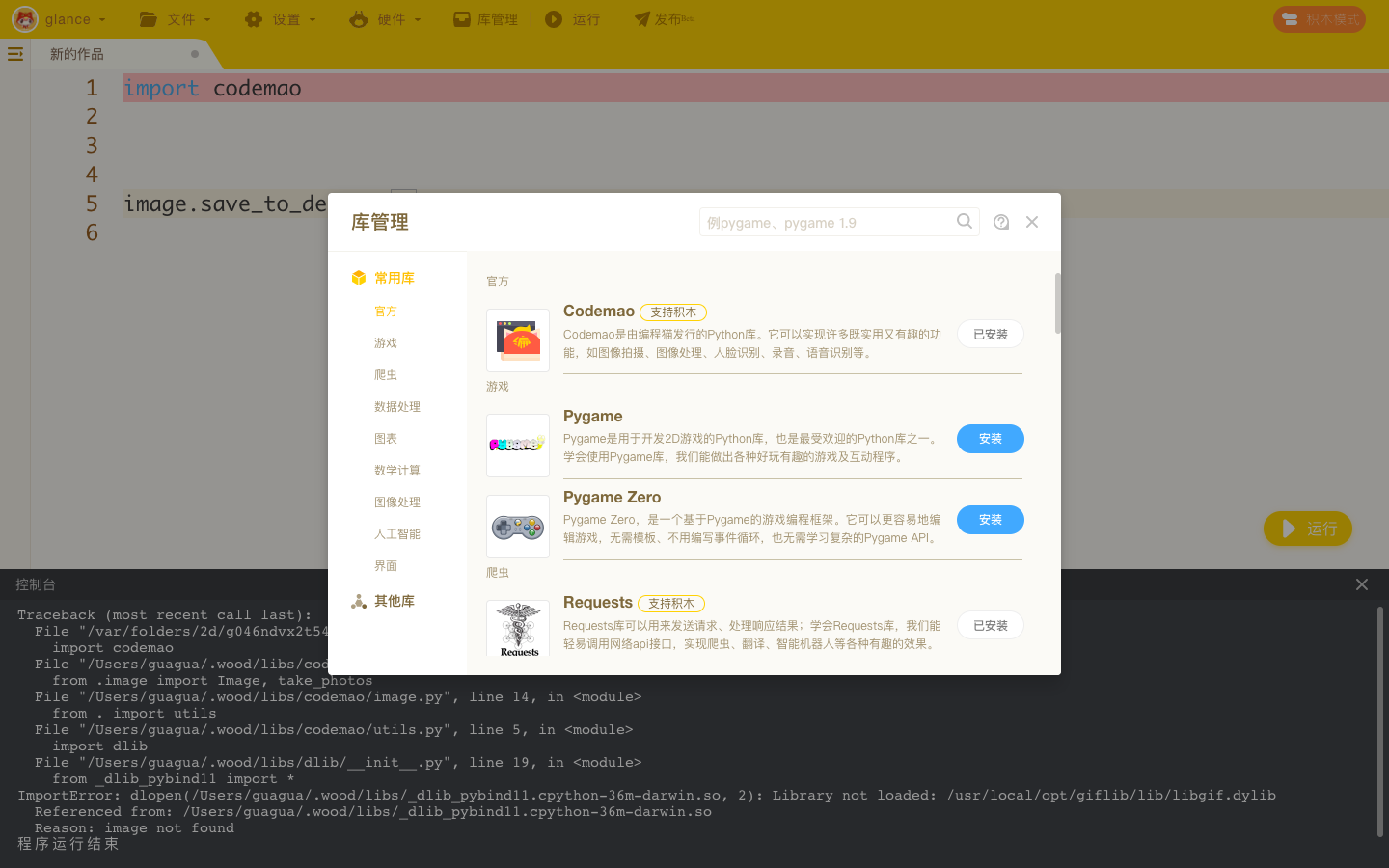
Task: Toggle the file list sidebar icon
Action: 15,54
